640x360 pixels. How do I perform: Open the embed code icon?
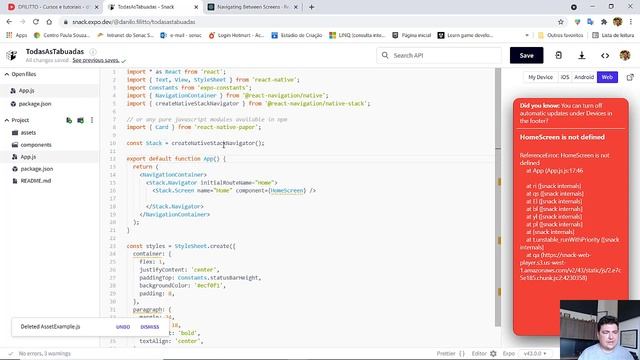tap(605, 56)
